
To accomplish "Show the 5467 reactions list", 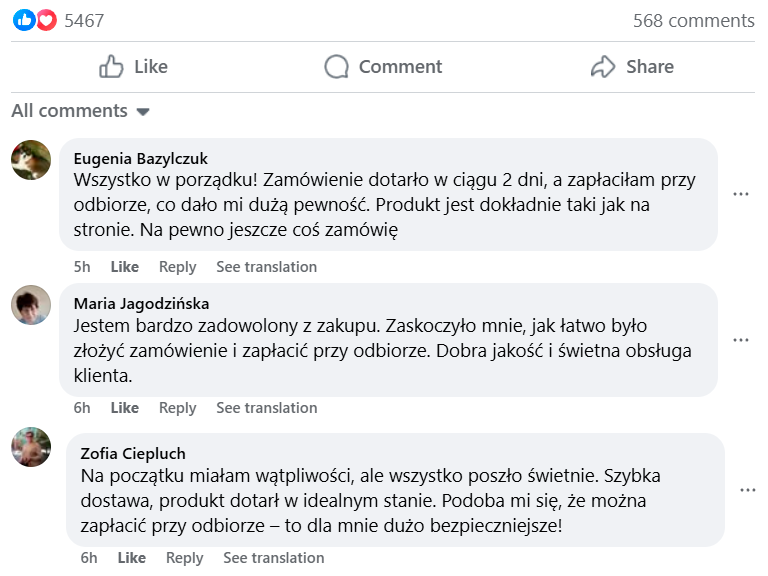I will click(84, 20).
